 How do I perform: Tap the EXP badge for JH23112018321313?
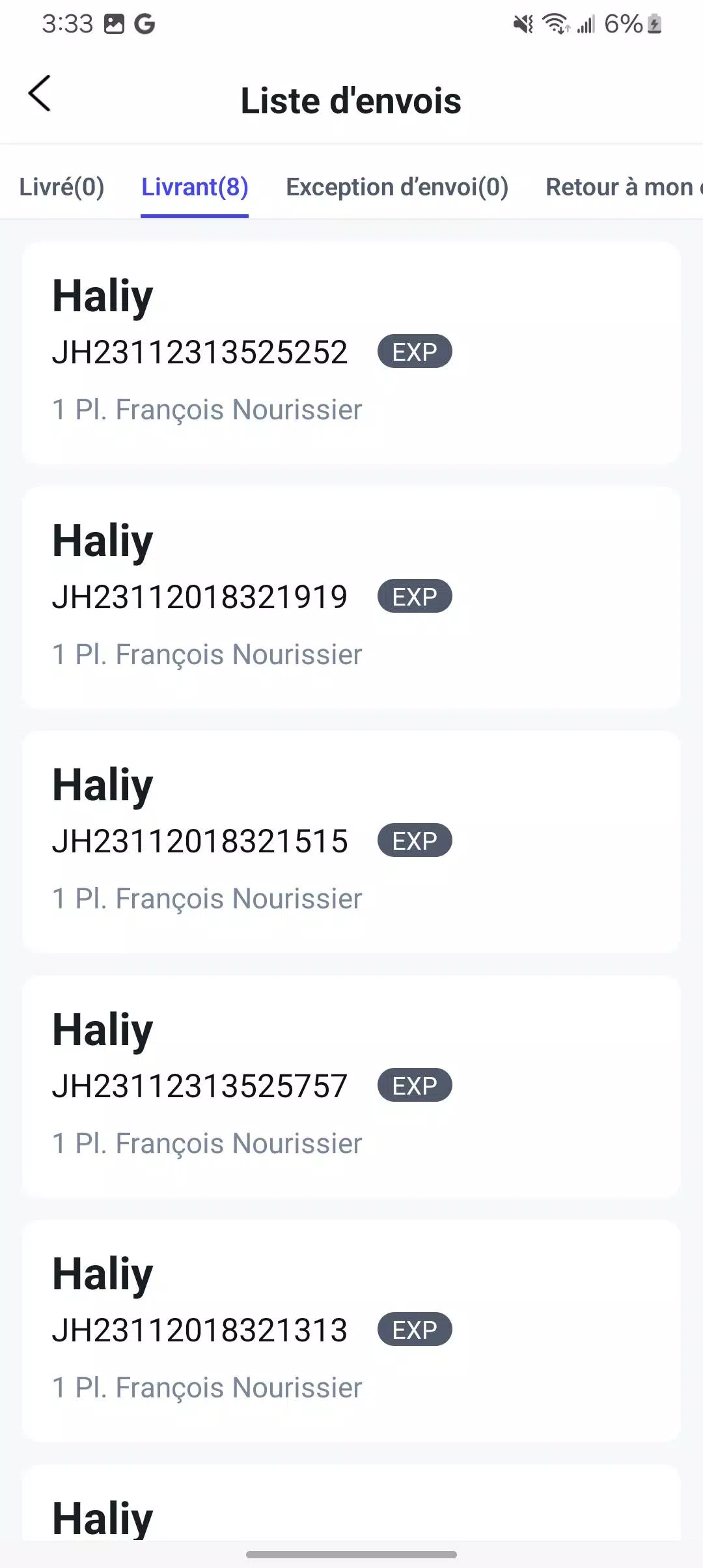click(415, 1330)
